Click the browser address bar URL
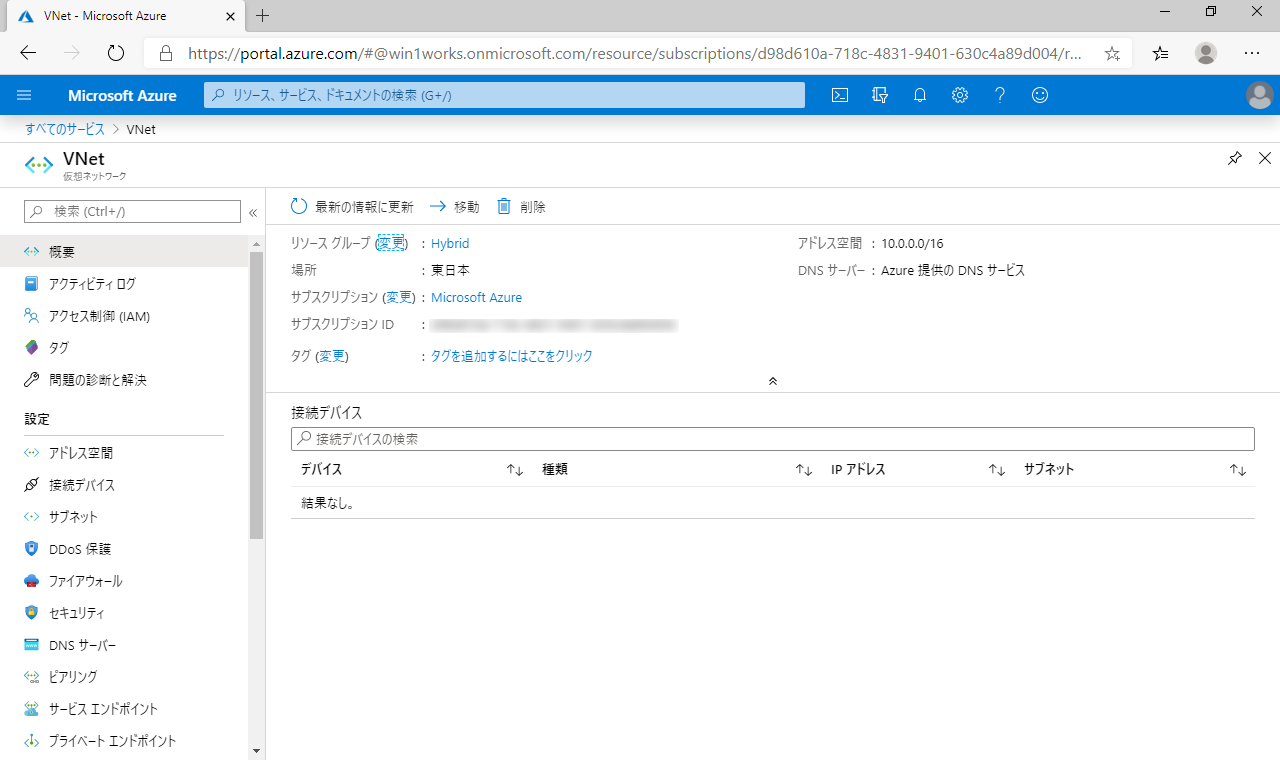The width and height of the screenshot is (1280, 760). [634, 53]
